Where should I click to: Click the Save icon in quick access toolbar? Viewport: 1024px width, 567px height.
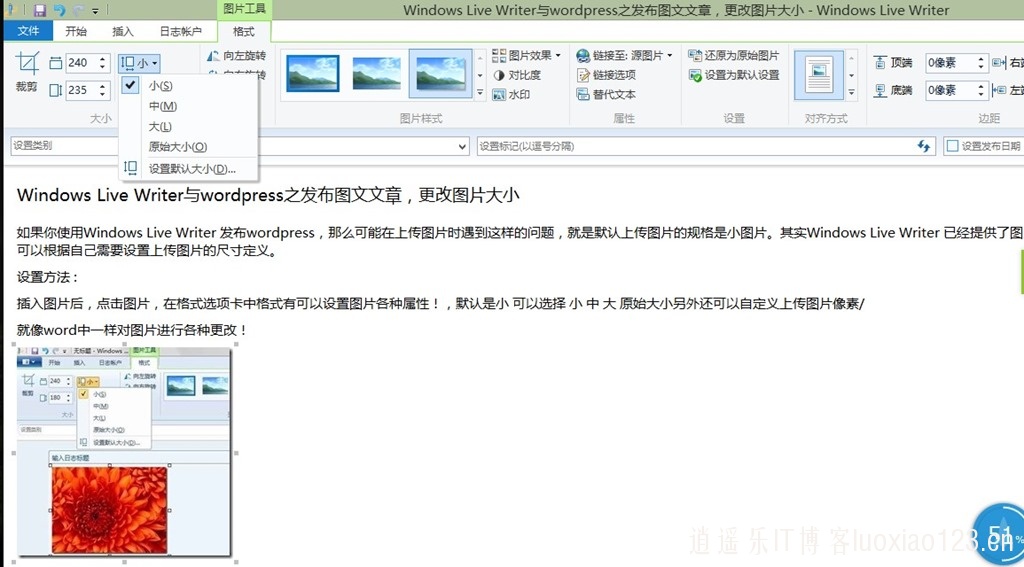(40, 10)
